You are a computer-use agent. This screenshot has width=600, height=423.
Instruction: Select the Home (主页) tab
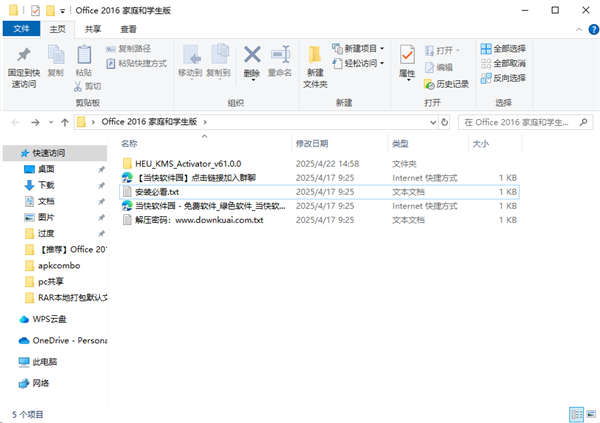57,29
